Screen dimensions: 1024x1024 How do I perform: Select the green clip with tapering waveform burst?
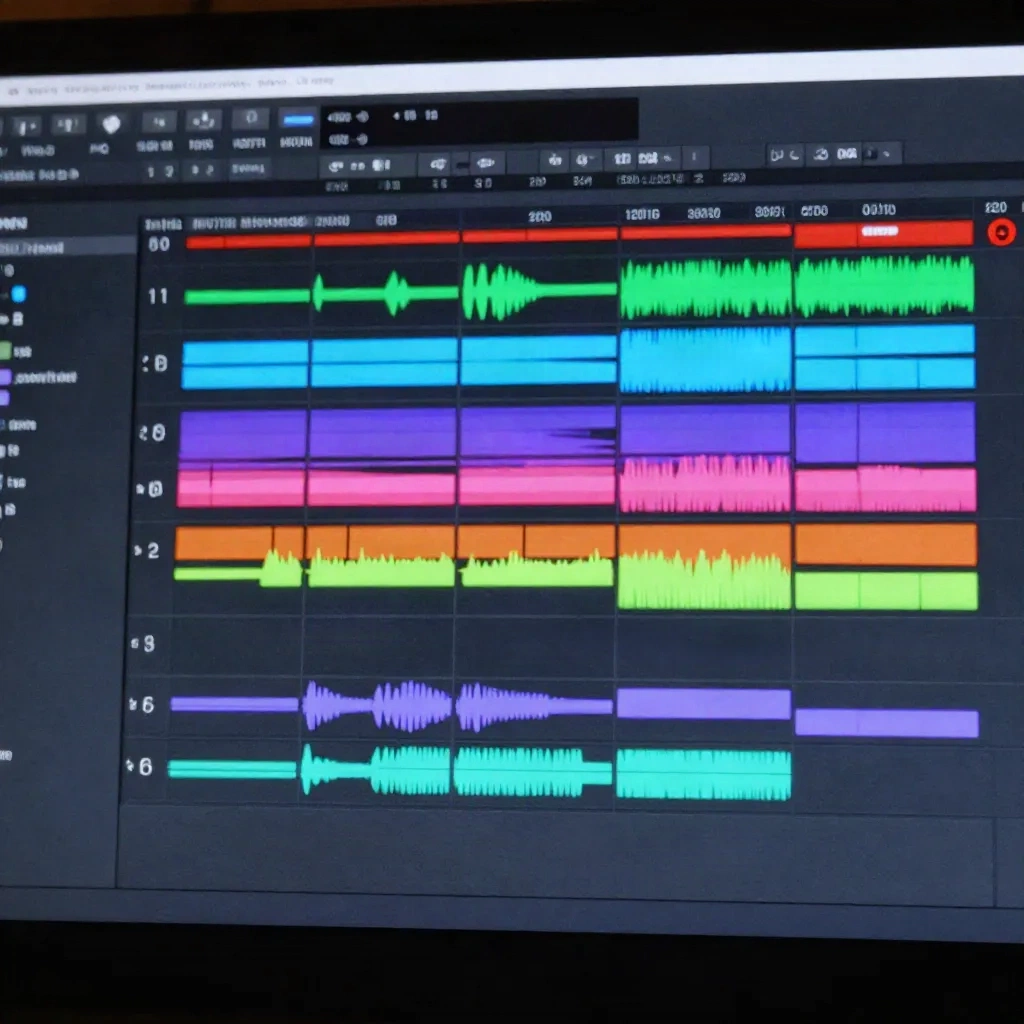pyautogui.click(x=539, y=290)
